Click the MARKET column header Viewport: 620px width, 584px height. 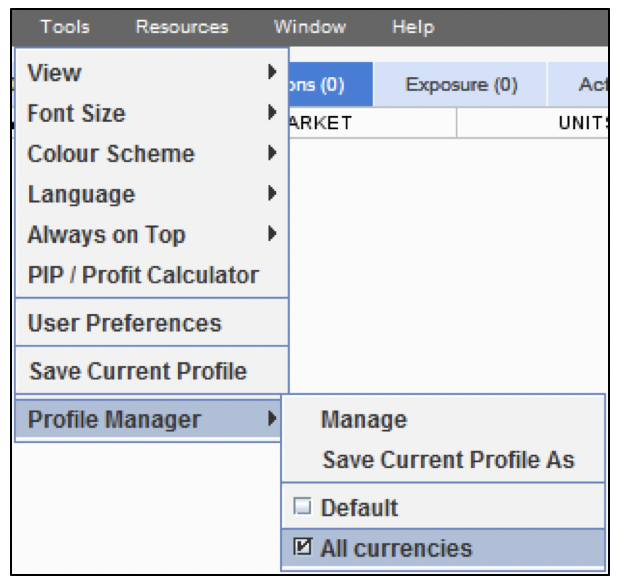pyautogui.click(x=320, y=123)
